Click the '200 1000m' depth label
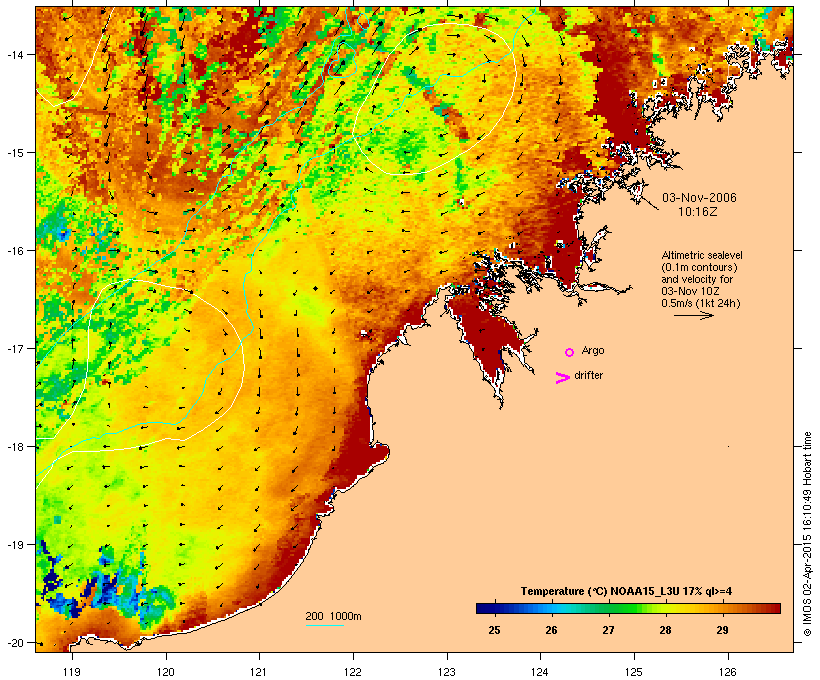The image size is (820, 680). click(x=333, y=616)
